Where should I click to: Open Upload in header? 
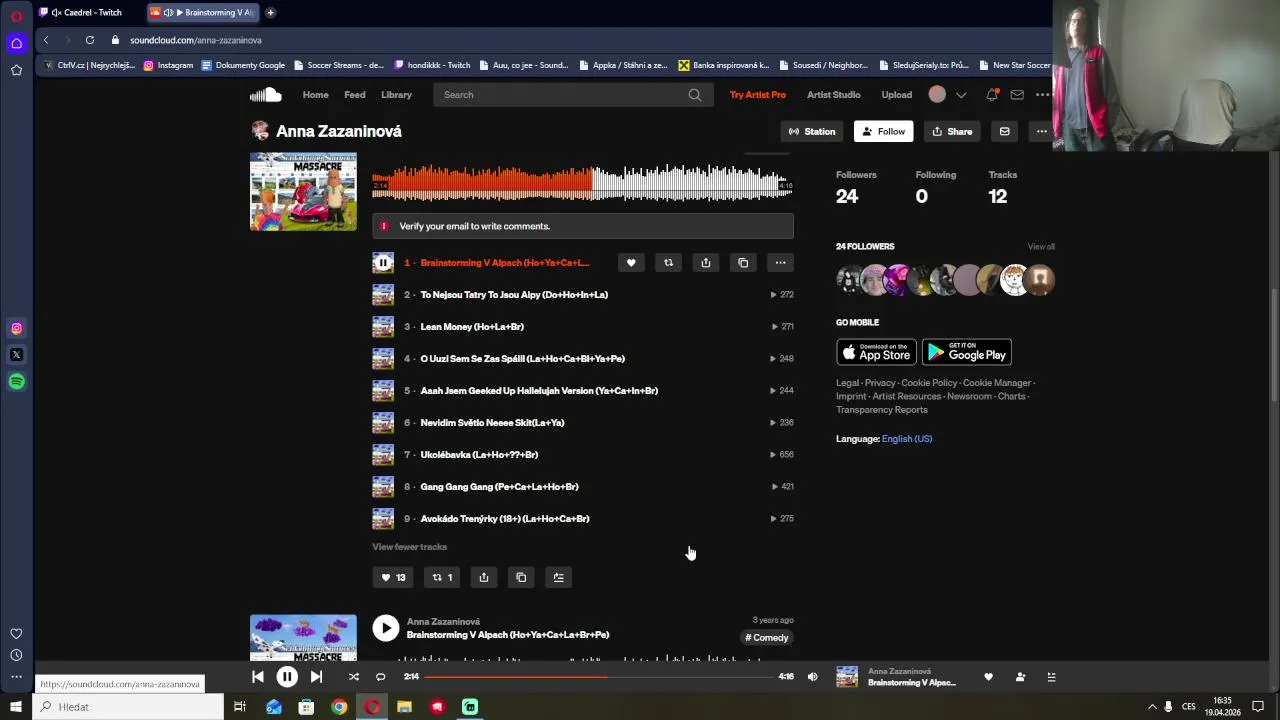click(896, 95)
